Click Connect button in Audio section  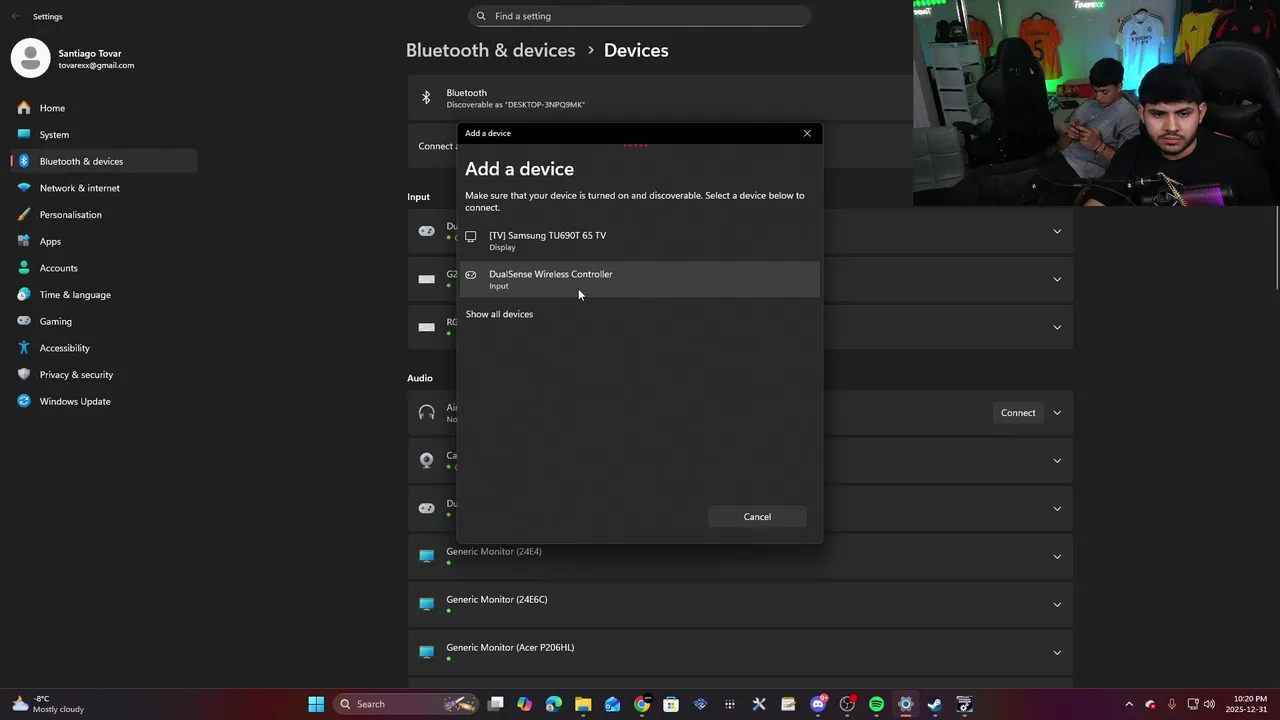coord(1018,413)
